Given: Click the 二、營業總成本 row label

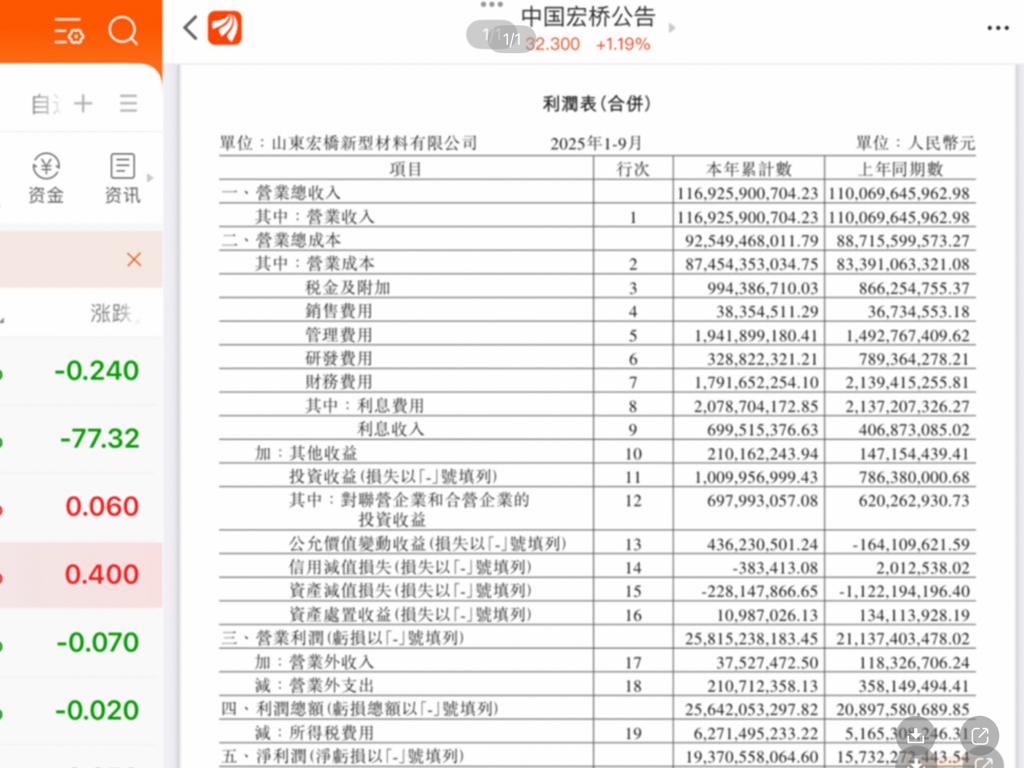Looking at the screenshot, I should coord(281,240).
